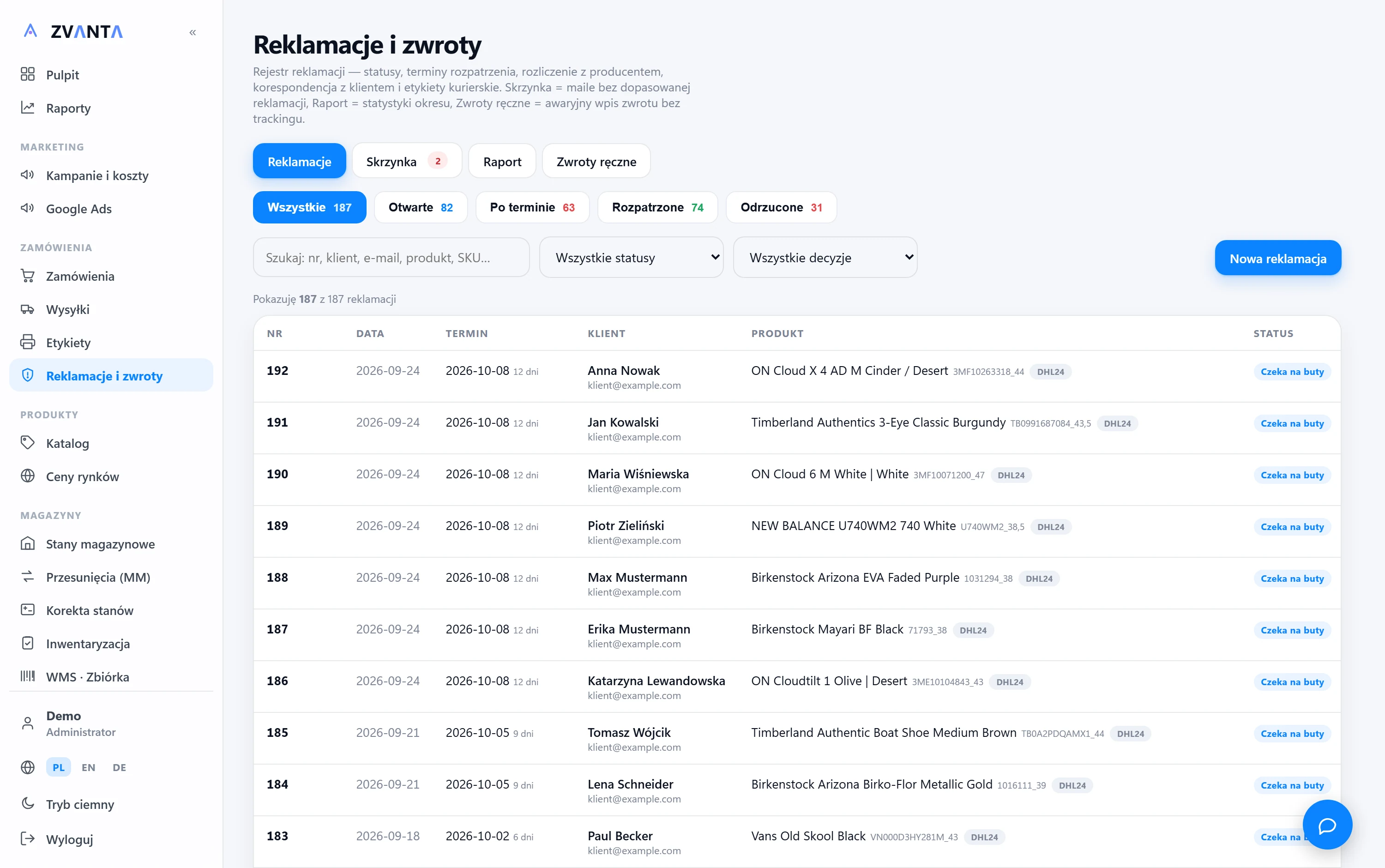Image resolution: width=1385 pixels, height=868 pixels.
Task: Expand the Wszystkie statusy dropdown
Action: (632, 258)
